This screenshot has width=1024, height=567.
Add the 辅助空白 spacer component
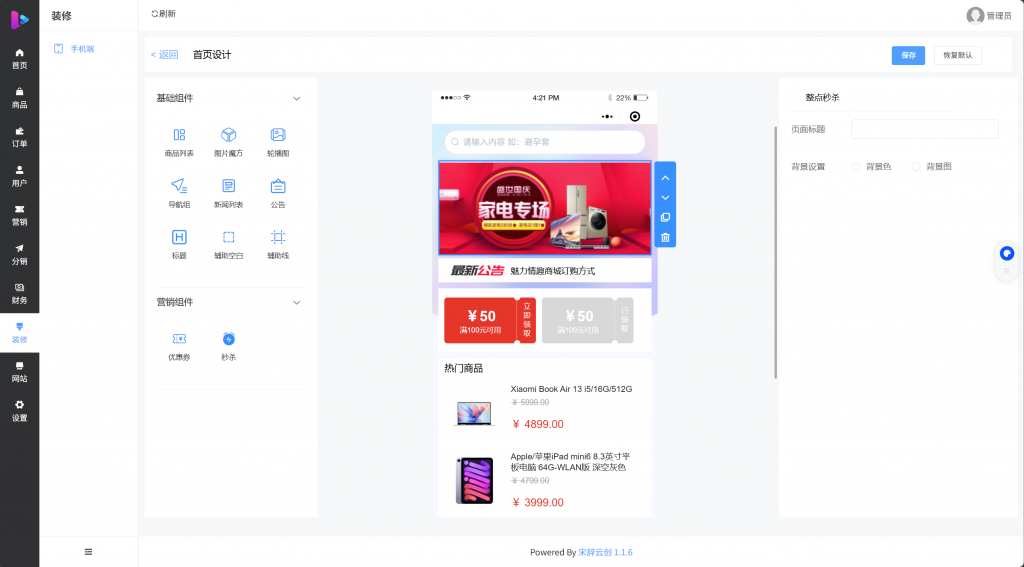[229, 244]
